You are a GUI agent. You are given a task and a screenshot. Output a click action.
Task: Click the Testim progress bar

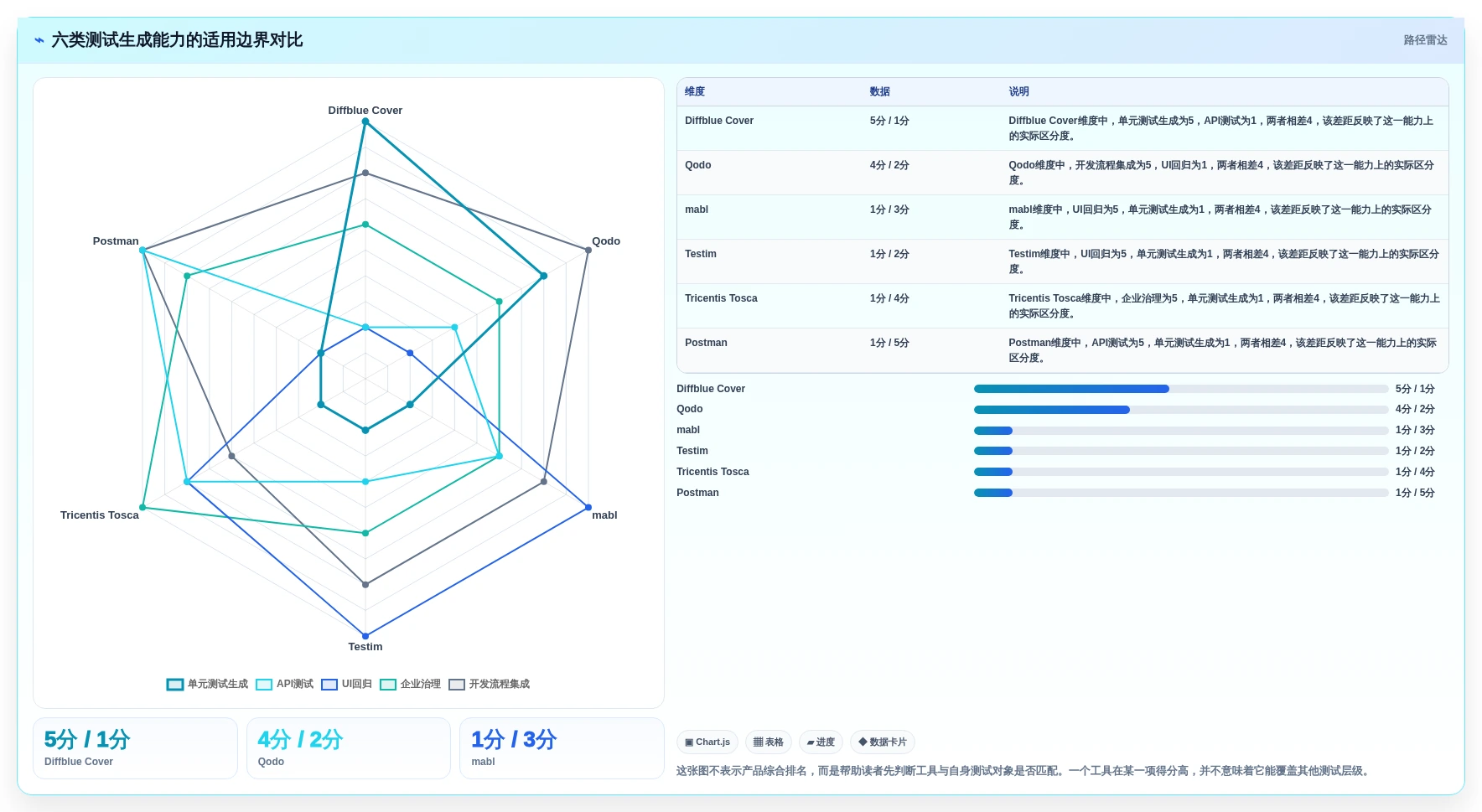1181,451
